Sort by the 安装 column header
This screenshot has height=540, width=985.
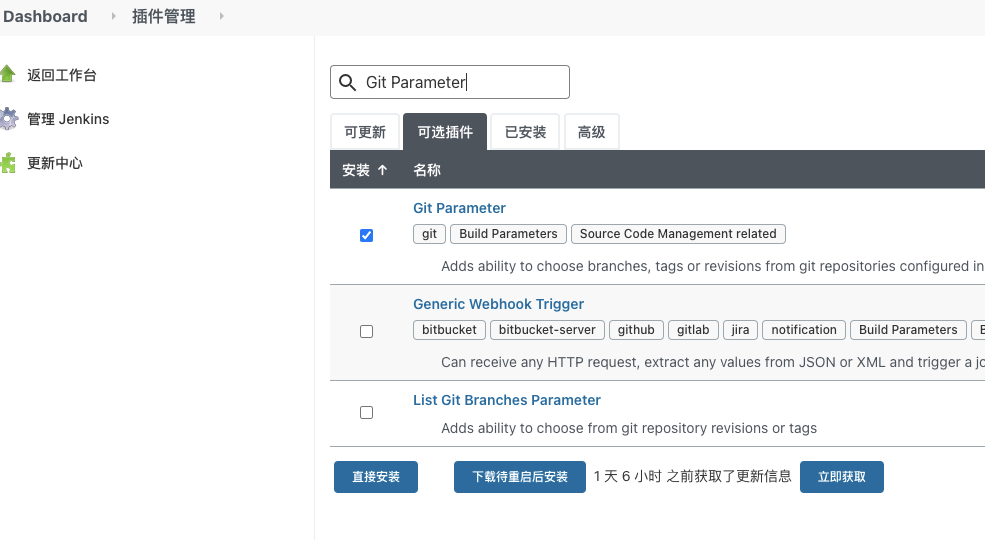(x=365, y=170)
